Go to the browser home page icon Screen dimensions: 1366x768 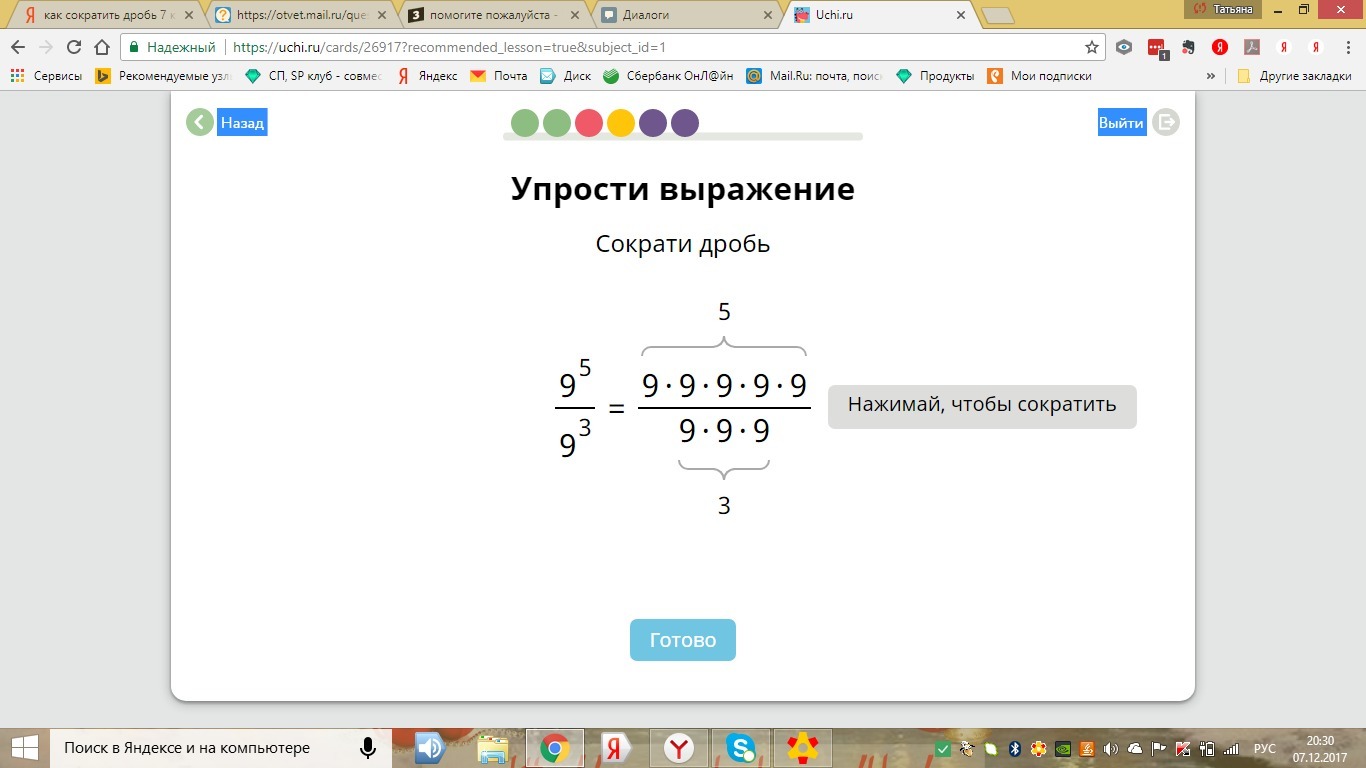pos(102,47)
